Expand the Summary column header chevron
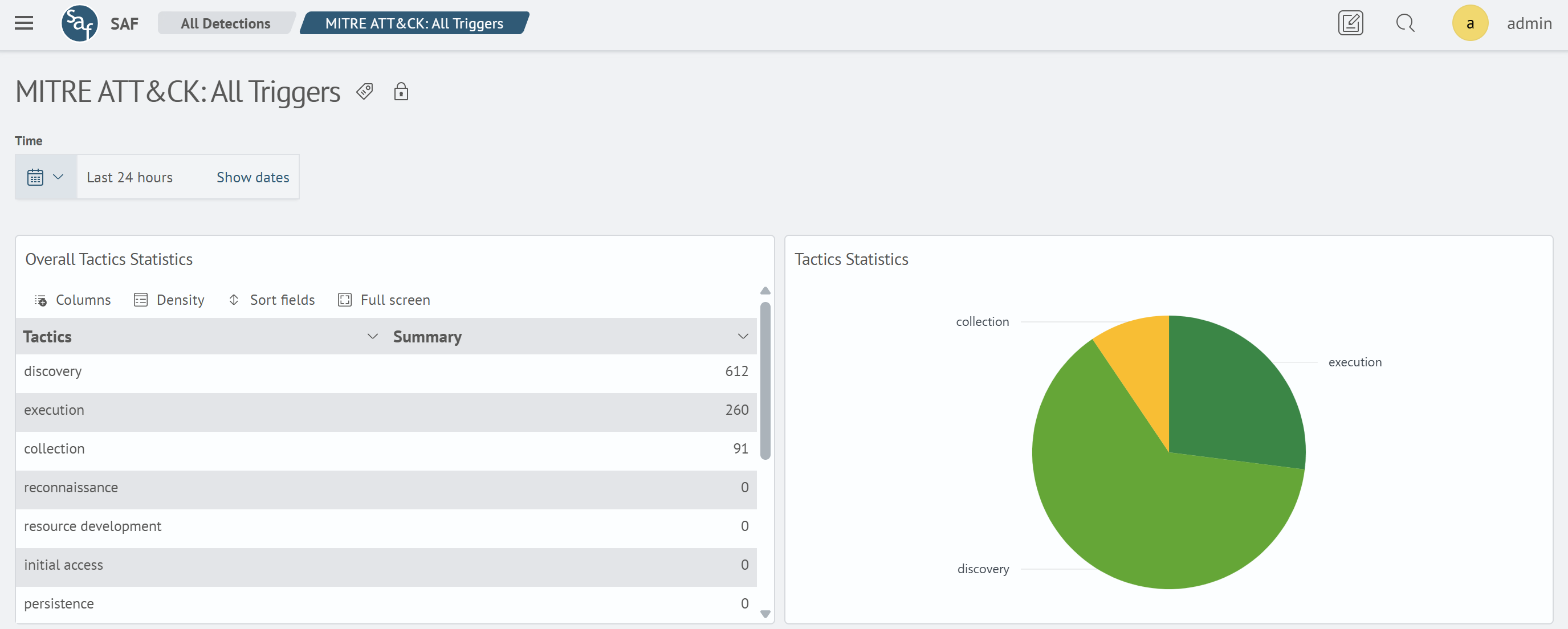 (x=743, y=336)
